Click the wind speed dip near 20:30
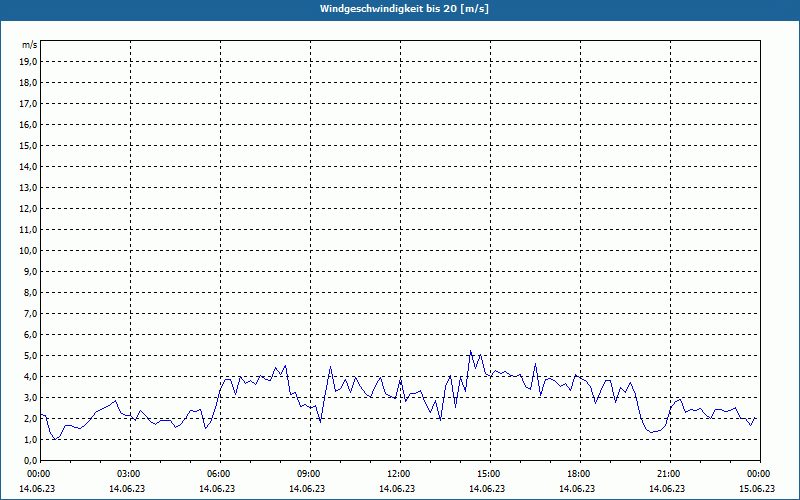The width and height of the screenshot is (800, 500). pyautogui.click(x=652, y=432)
